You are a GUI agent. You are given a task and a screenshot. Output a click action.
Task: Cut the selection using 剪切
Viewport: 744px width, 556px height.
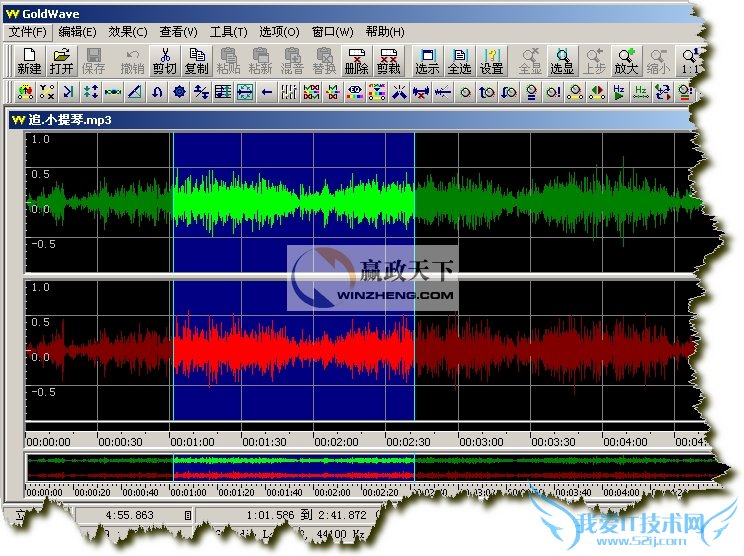pyautogui.click(x=164, y=61)
